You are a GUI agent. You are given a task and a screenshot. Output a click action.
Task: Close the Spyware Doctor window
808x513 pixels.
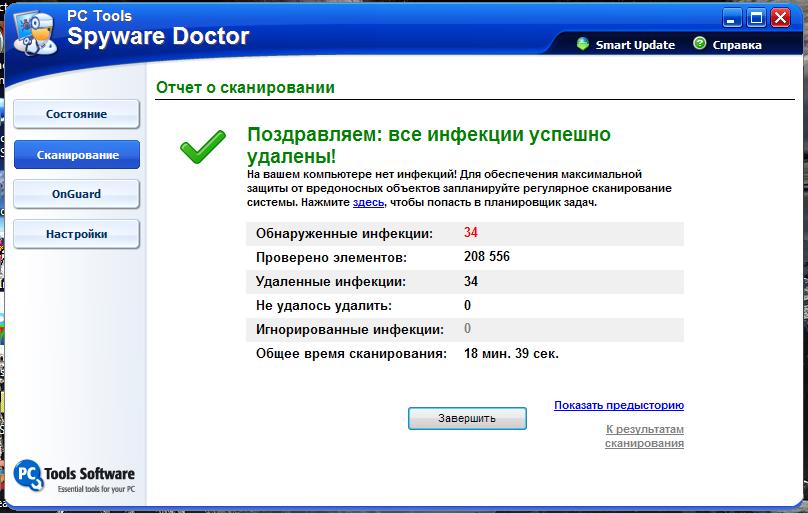tap(780, 19)
